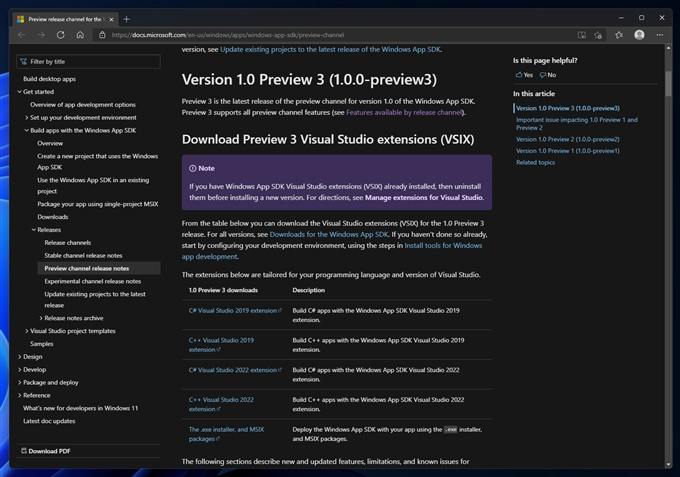
Task: Expand the Reference section
Action: (20, 395)
